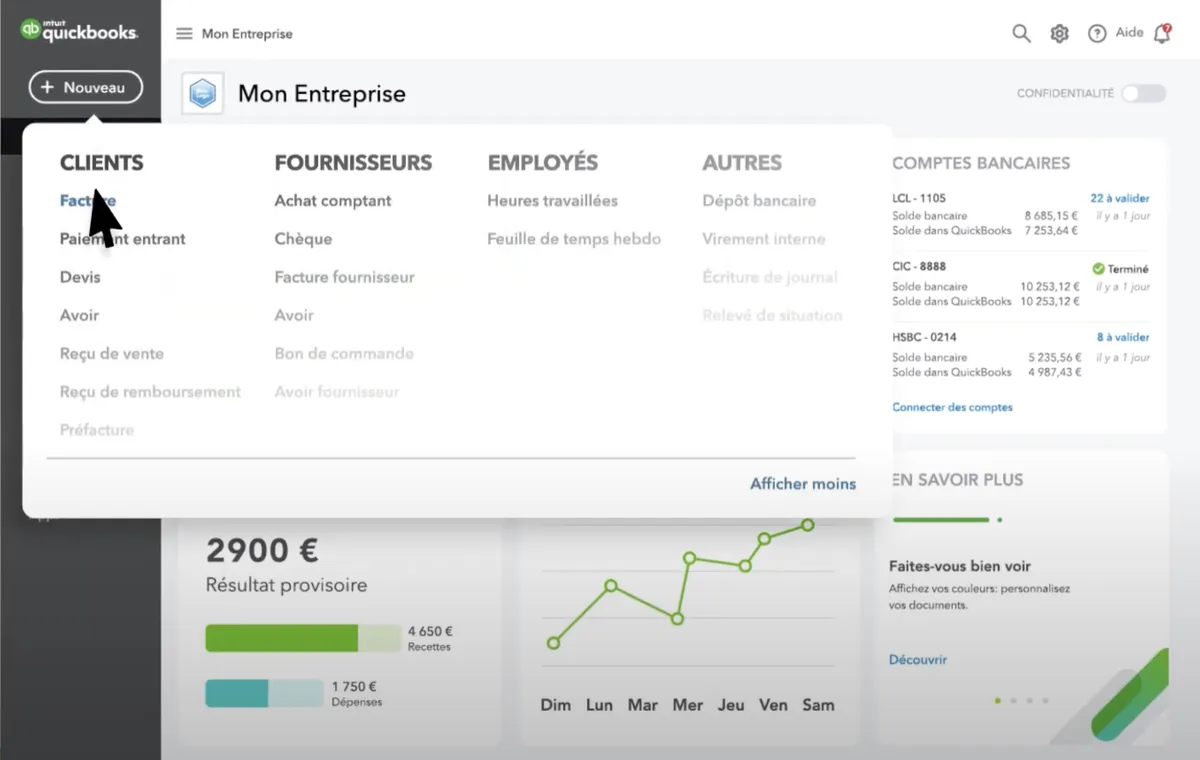Screen dimensions: 1200x760
Task: Select Devis under Clients
Action: click(80, 277)
